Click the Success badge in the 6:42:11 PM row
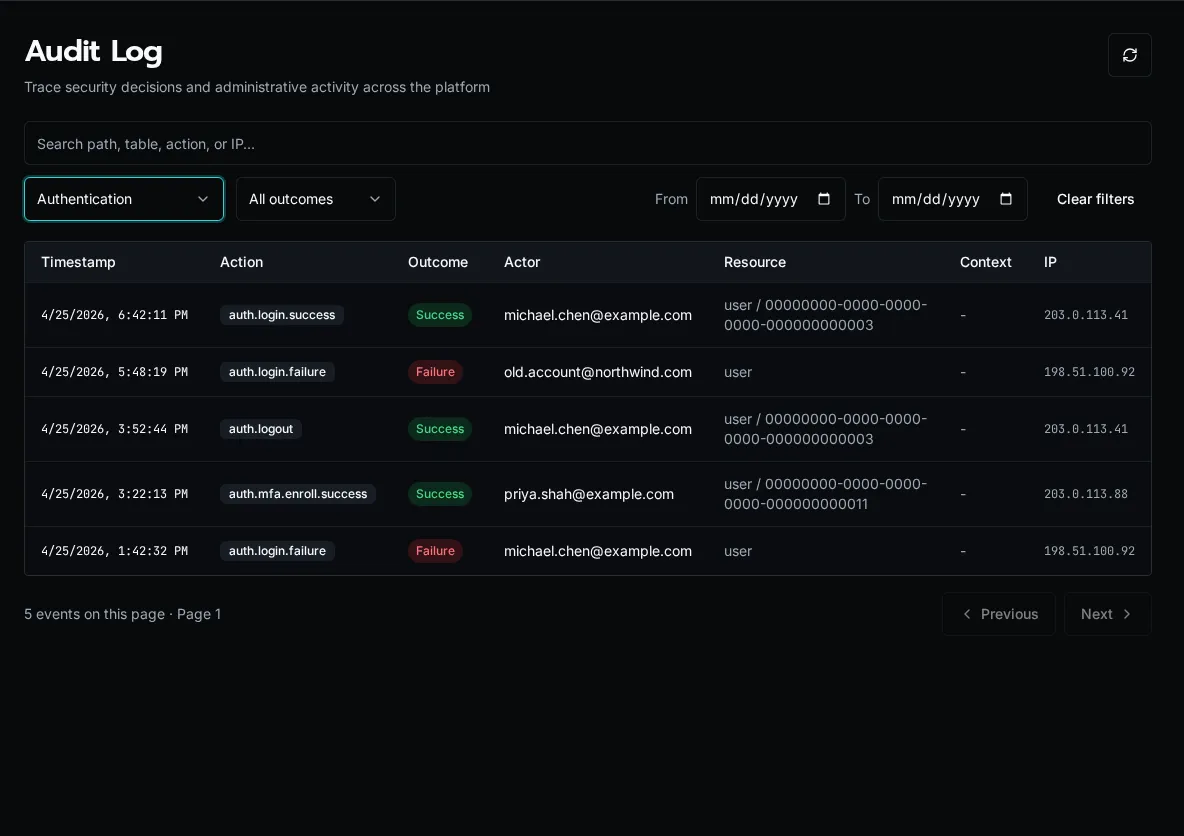 [439, 315]
